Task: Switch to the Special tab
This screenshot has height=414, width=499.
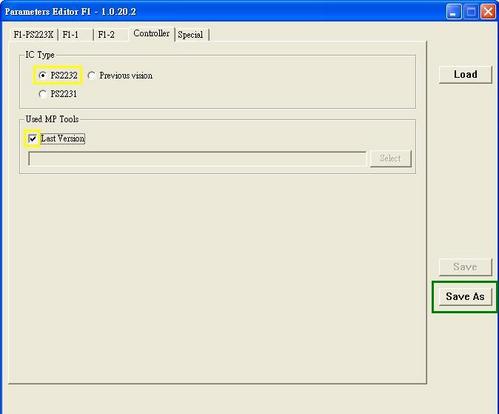Action: point(191,35)
